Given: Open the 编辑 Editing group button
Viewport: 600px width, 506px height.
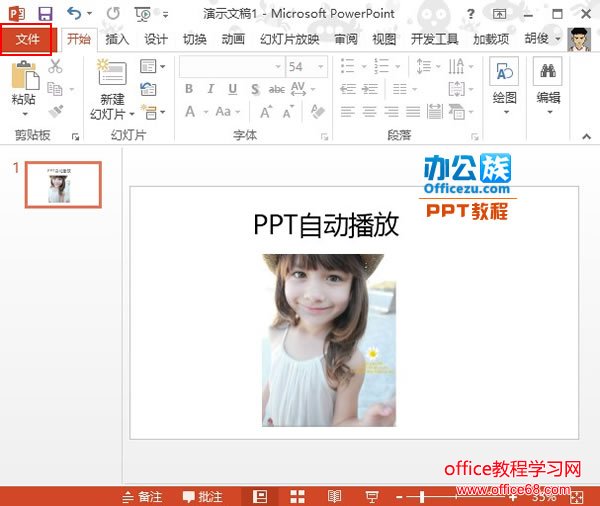Looking at the screenshot, I should click(548, 86).
